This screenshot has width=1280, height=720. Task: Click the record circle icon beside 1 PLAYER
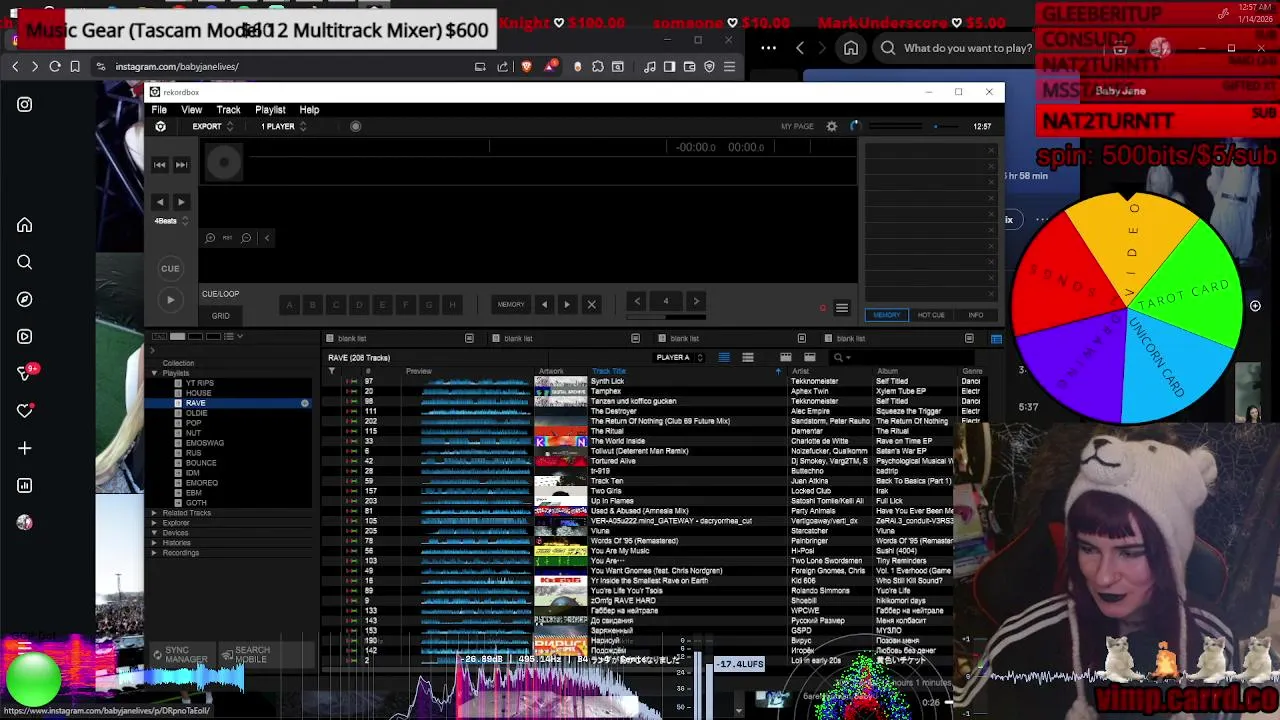(x=355, y=126)
